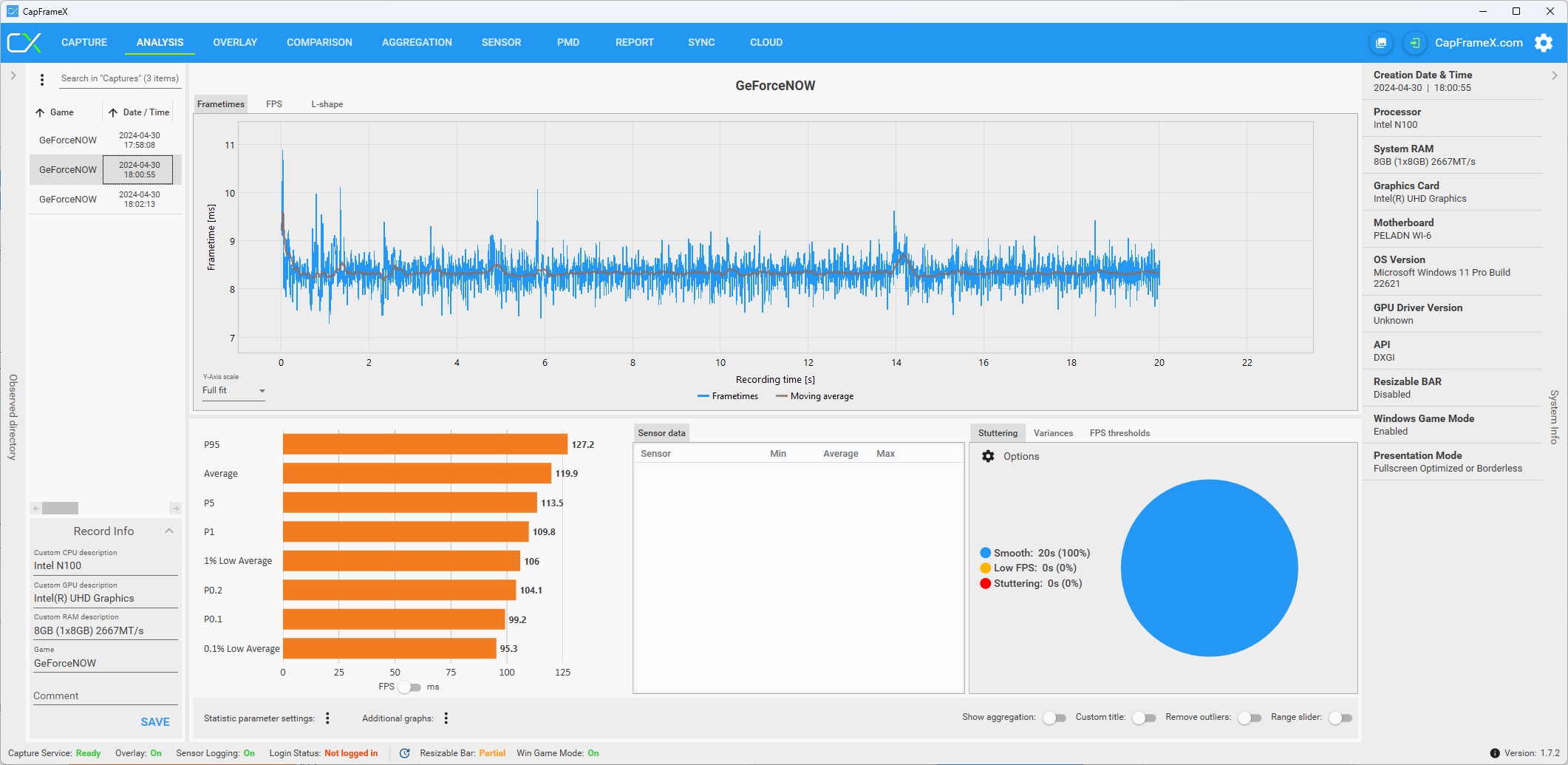
Task: Switch to the OVERLAY tab
Action: tap(235, 42)
